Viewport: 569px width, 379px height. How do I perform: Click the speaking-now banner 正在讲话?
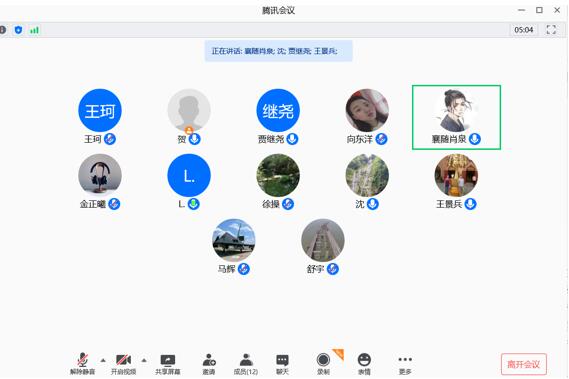[x=278, y=51]
